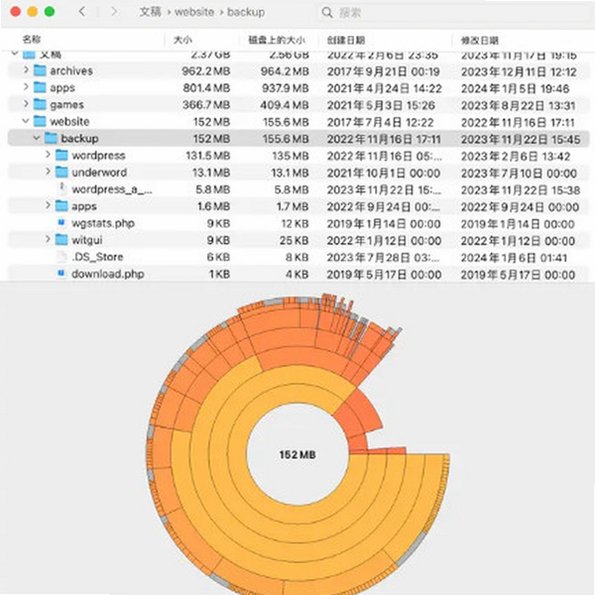Viewport: 595px width, 595px height.
Task: Minimize the window with the yellow button
Action: (x=33, y=12)
